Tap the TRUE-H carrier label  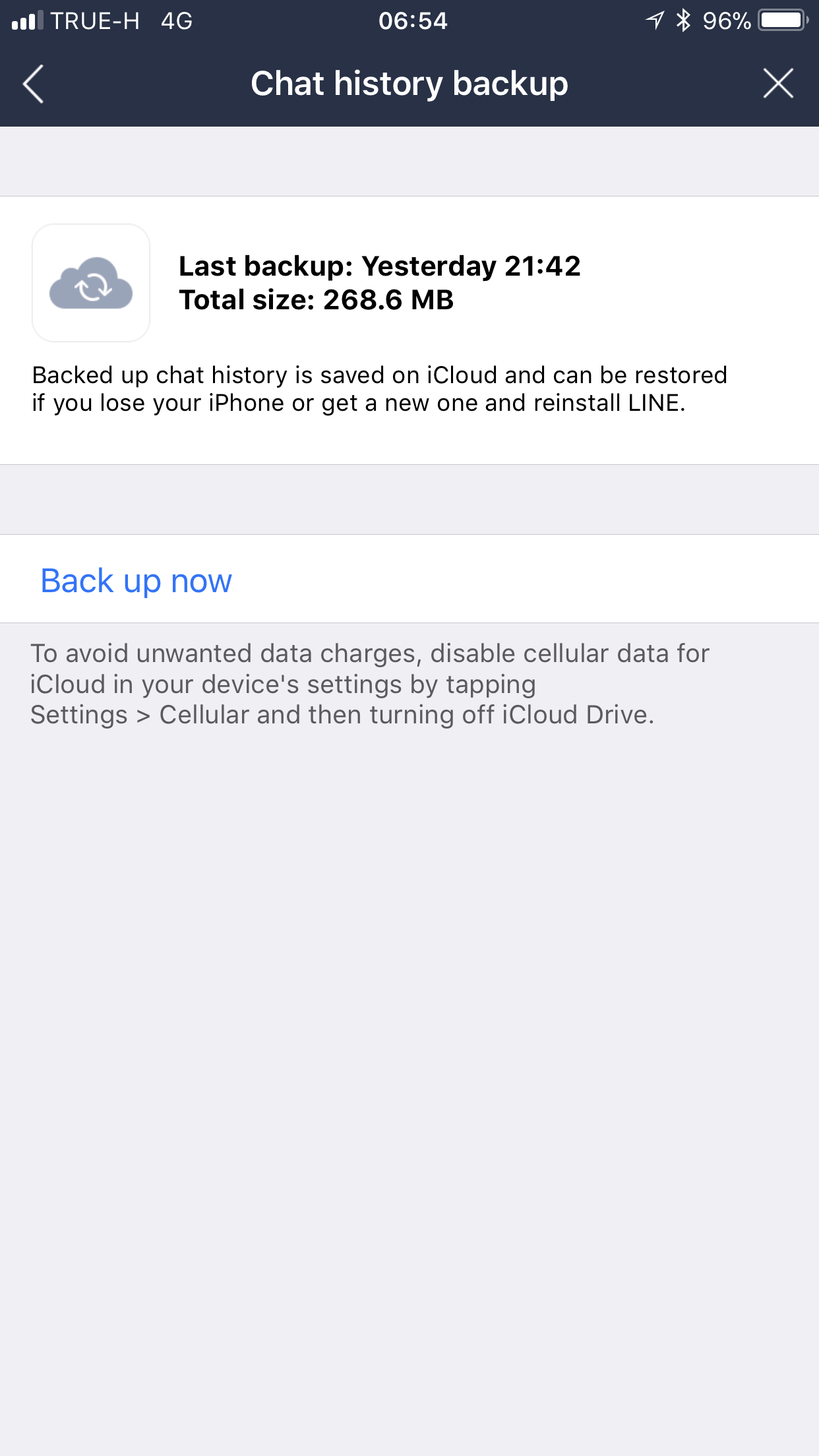(x=95, y=21)
